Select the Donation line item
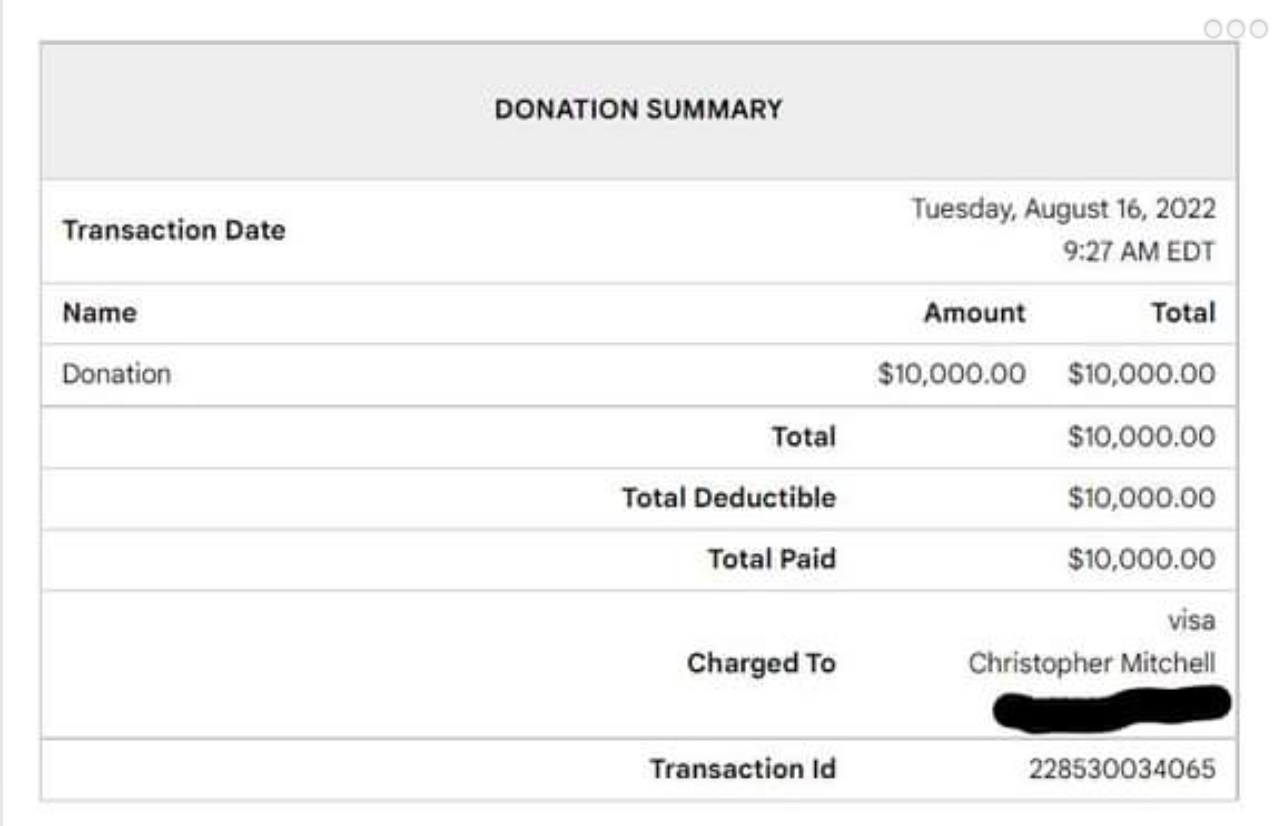The height and width of the screenshot is (826, 1274). (117, 374)
